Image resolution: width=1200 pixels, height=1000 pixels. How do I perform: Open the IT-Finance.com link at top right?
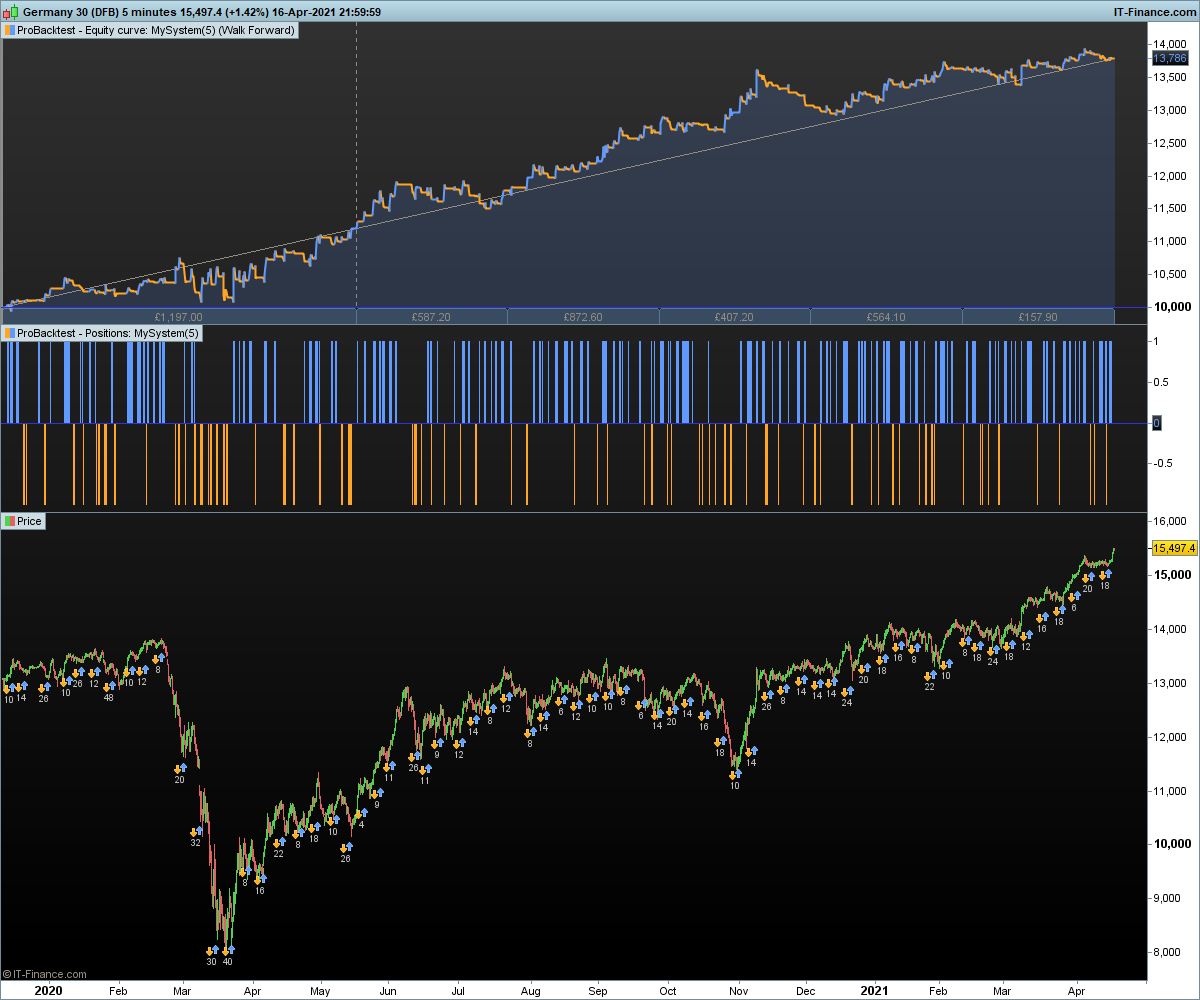point(1154,11)
